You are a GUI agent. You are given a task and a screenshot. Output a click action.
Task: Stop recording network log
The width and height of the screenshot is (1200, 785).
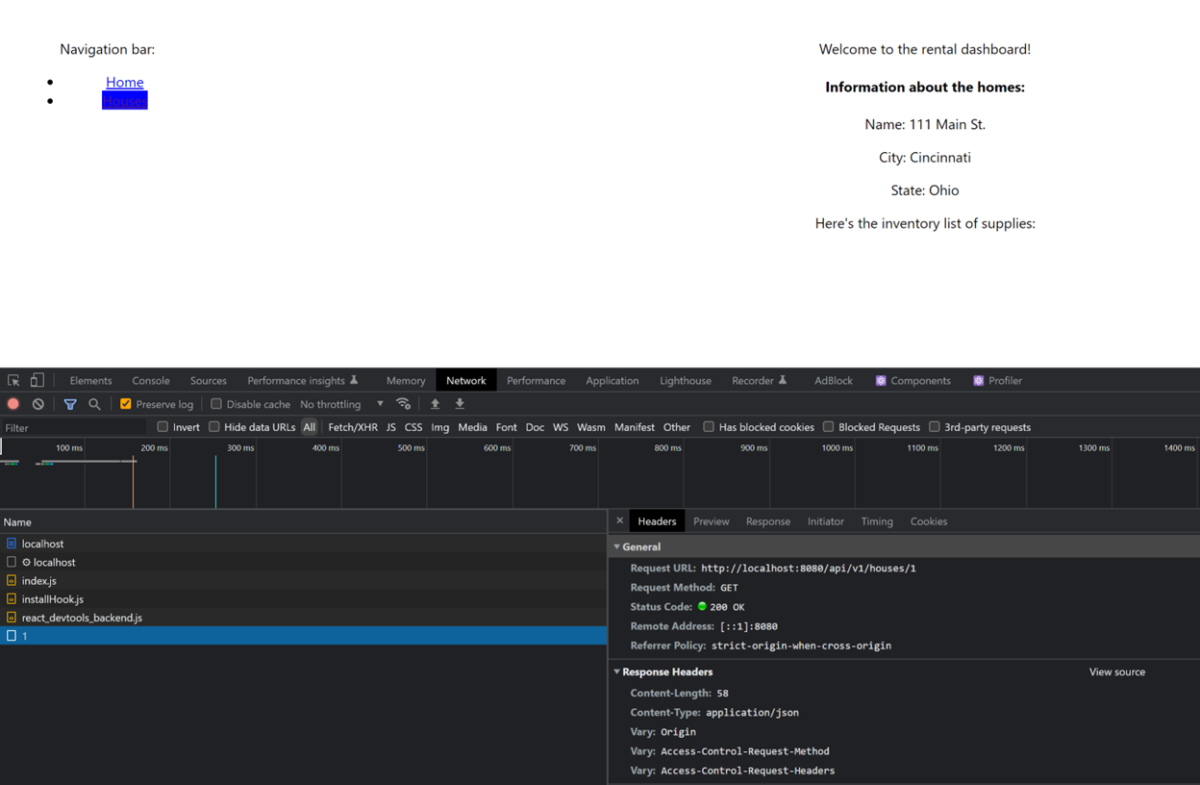pos(12,404)
